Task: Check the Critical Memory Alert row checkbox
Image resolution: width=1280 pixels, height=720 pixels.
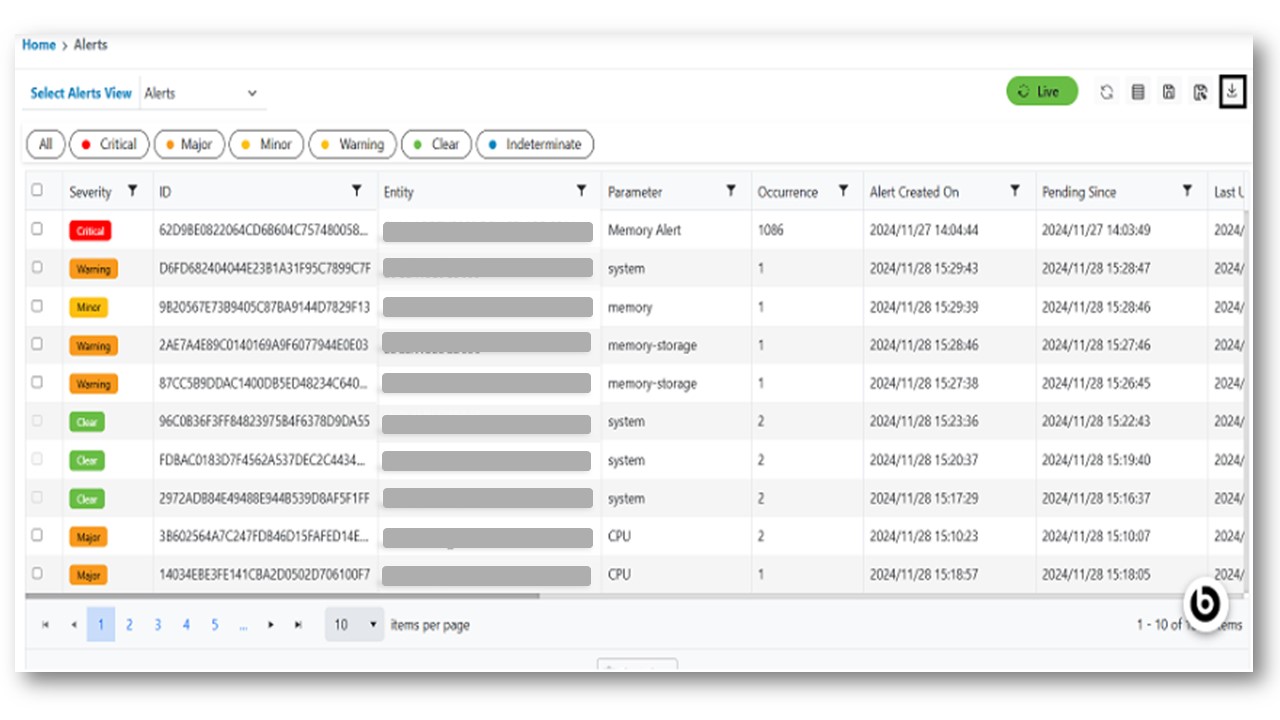Action: pos(37,229)
